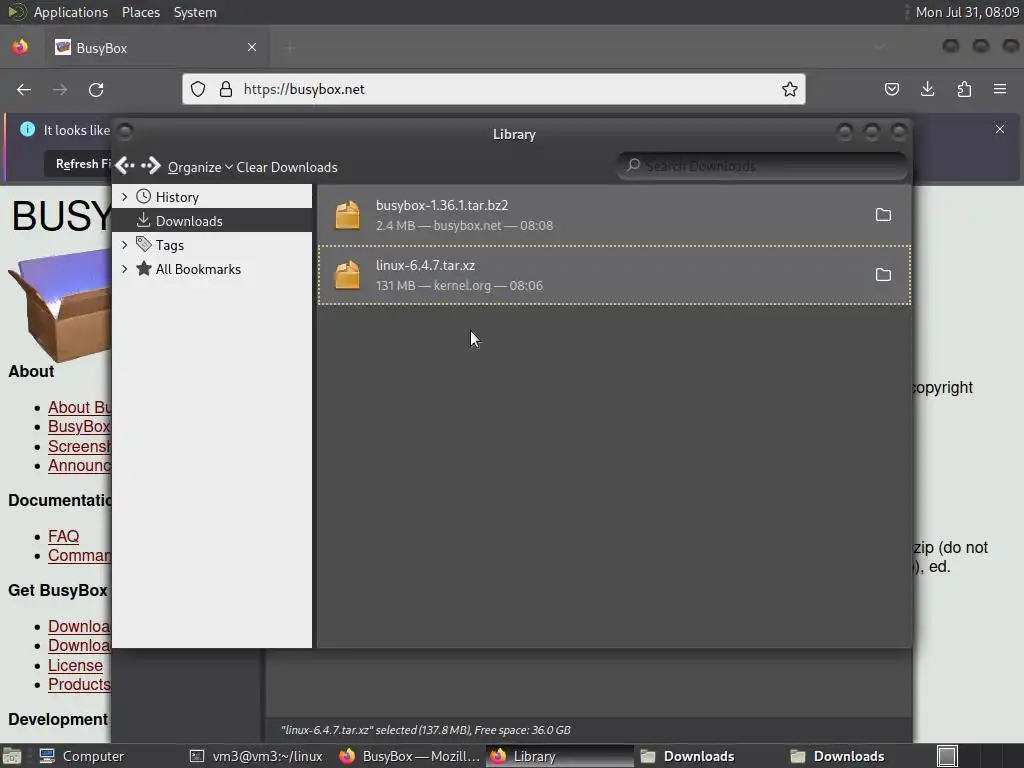Click Clear Downloads button
Viewport: 1024px width, 768px height.
tap(287, 167)
